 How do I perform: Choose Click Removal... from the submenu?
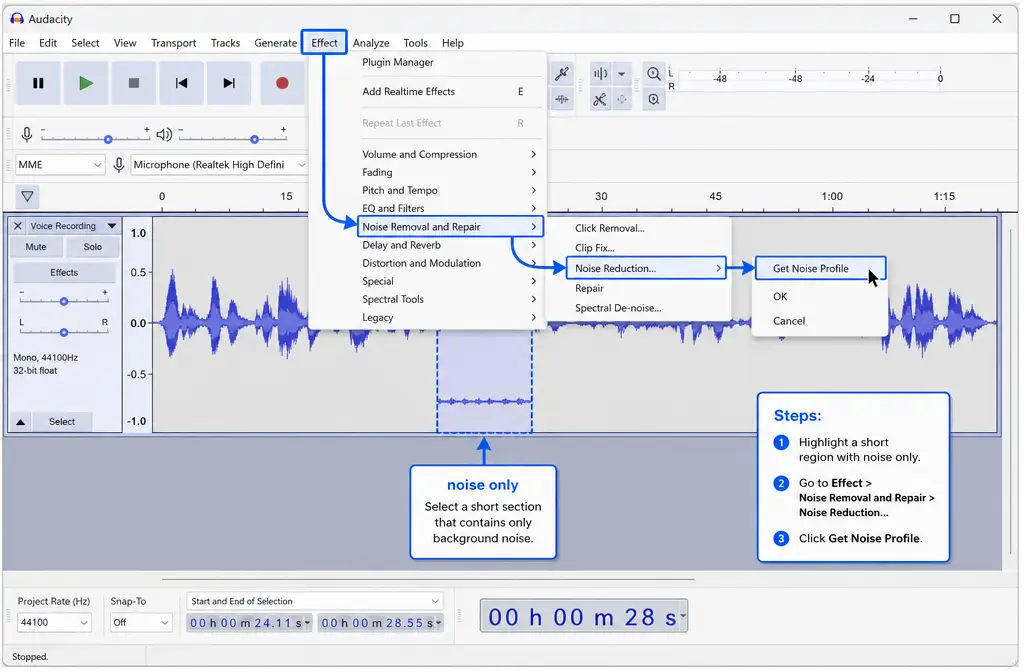pos(610,228)
